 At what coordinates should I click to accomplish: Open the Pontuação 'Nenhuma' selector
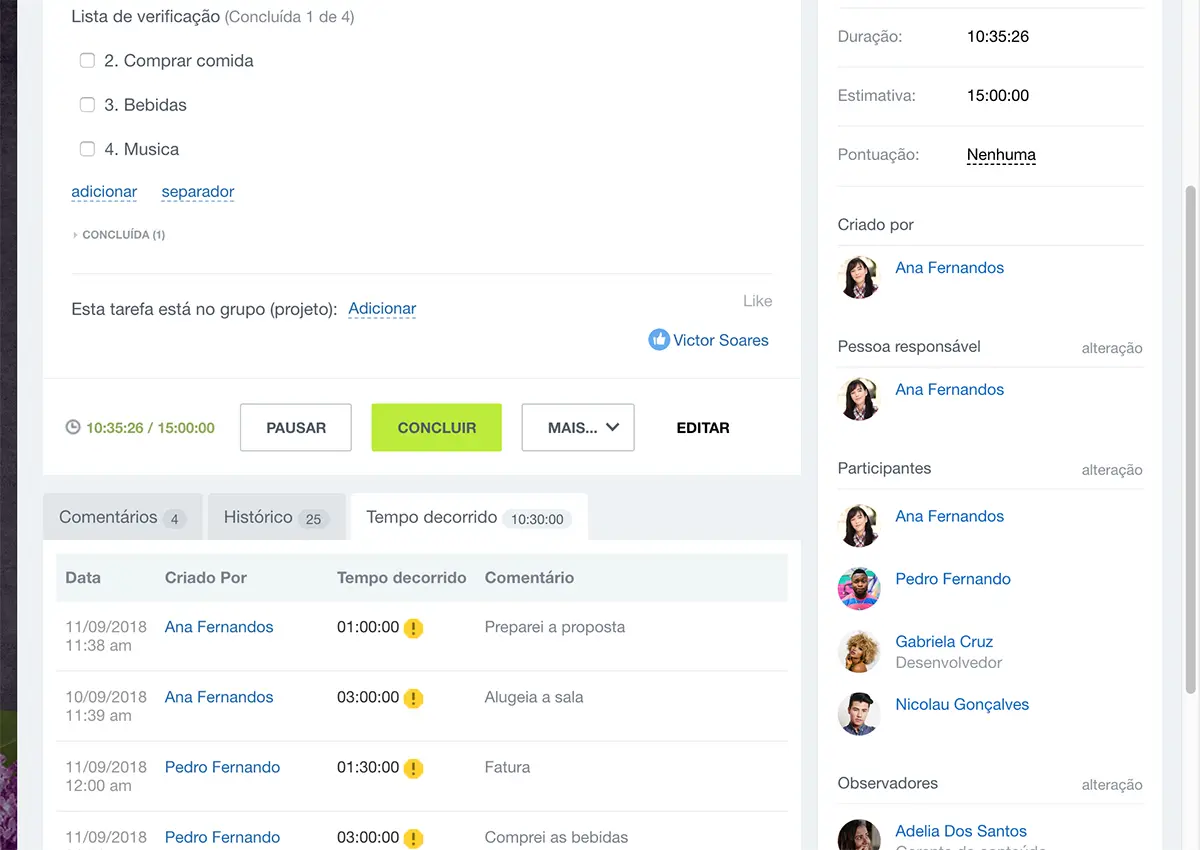(x=1001, y=155)
